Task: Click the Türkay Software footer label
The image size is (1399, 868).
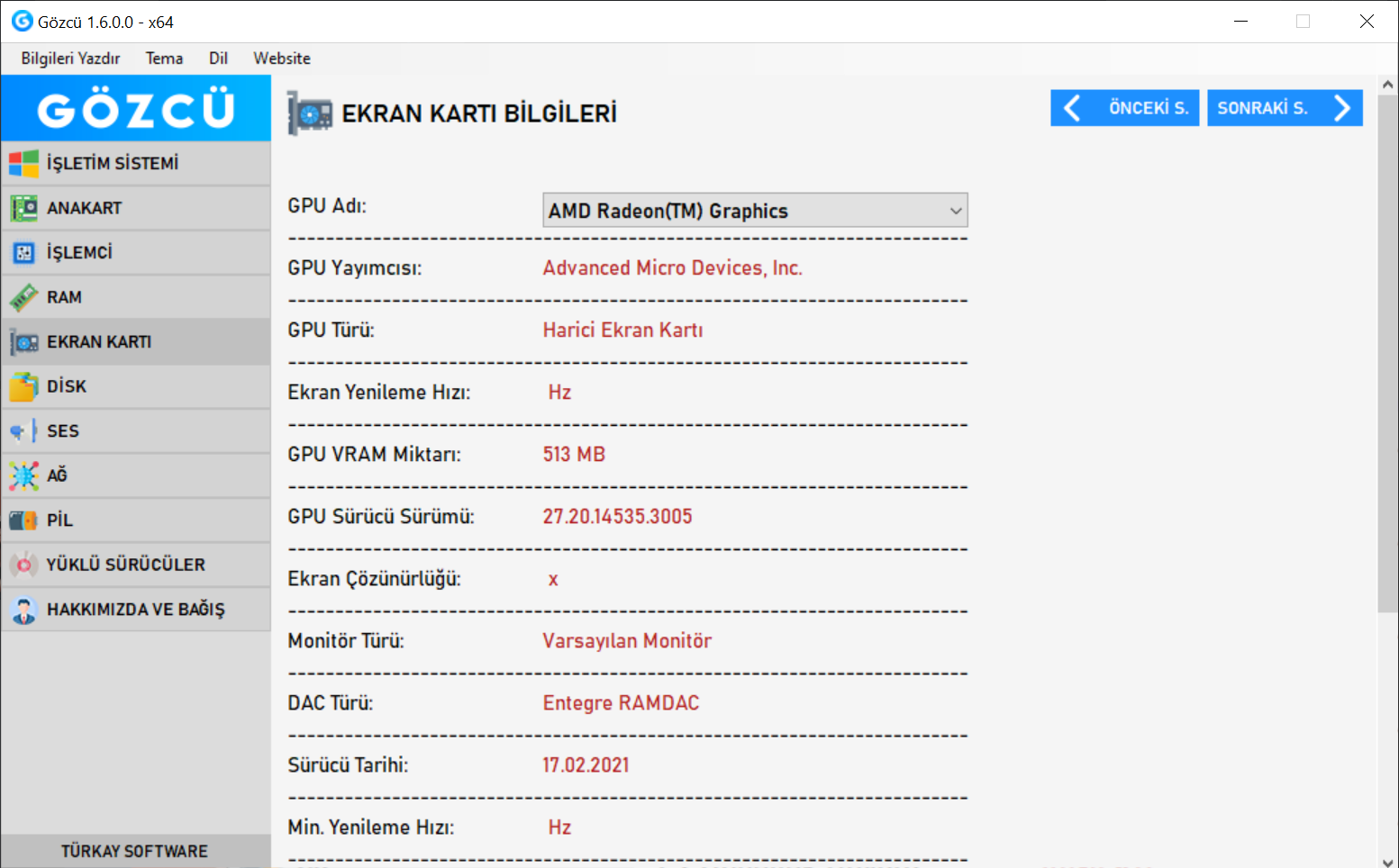Action: click(134, 851)
